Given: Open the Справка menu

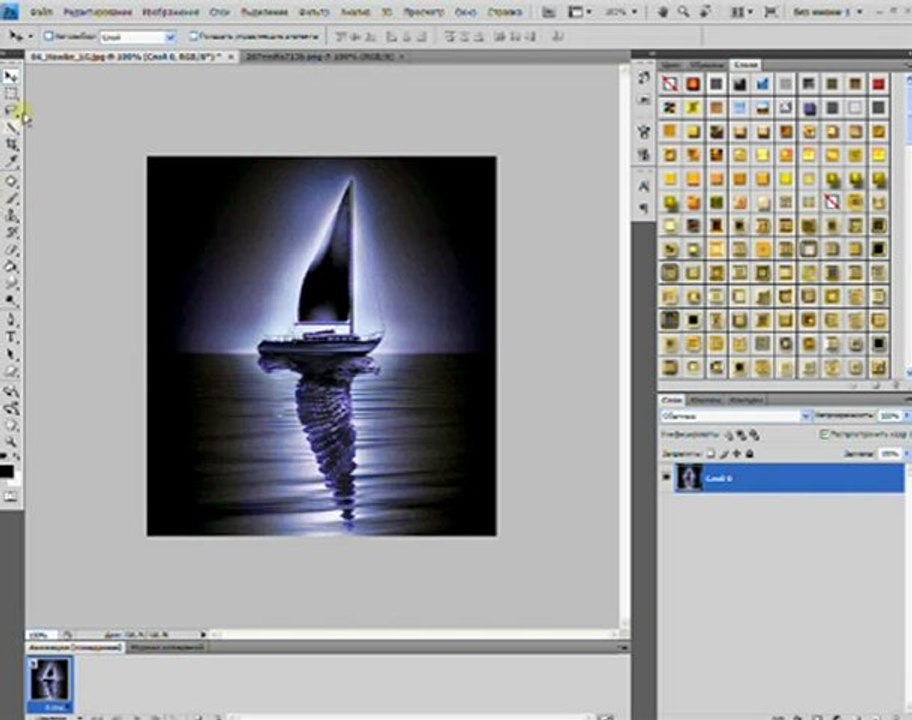Looking at the screenshot, I should click(x=504, y=12).
